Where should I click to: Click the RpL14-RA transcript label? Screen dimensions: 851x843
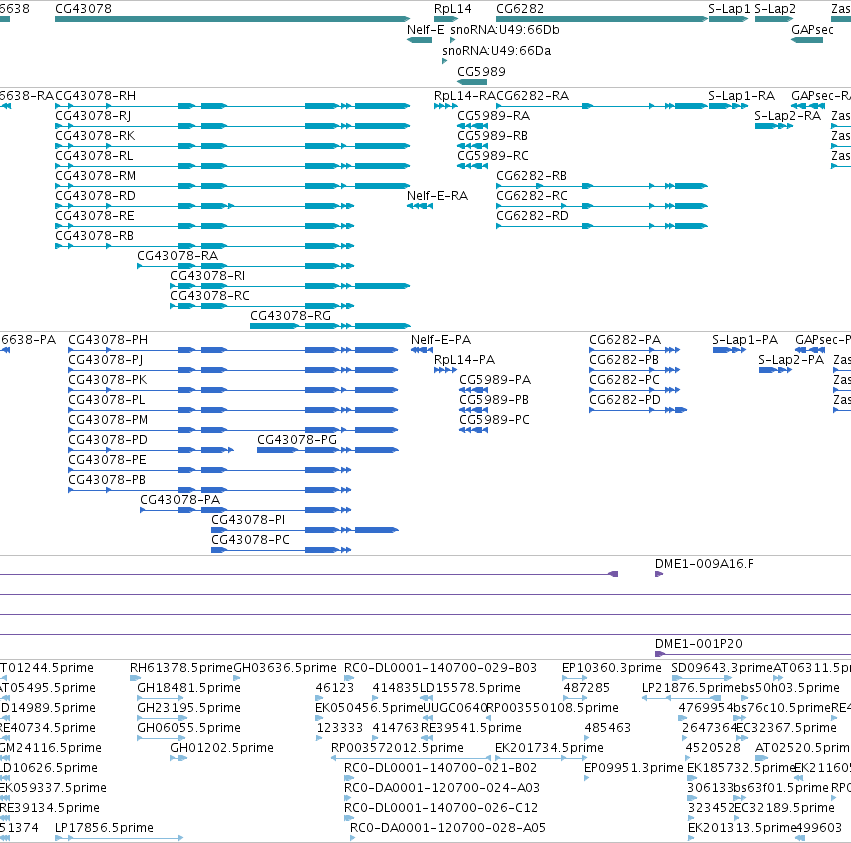tap(465, 96)
